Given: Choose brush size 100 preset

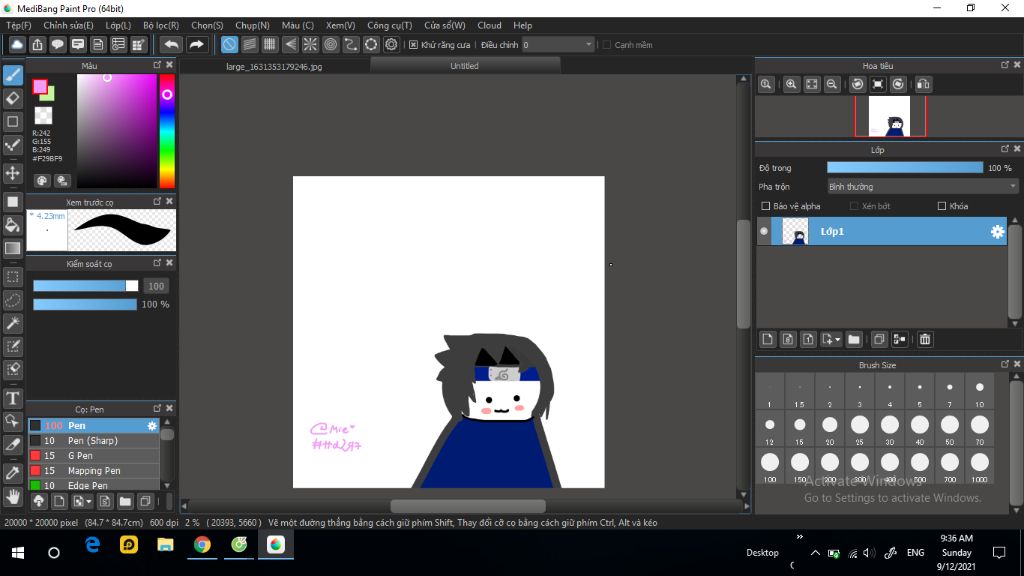Looking at the screenshot, I should coord(770,466).
